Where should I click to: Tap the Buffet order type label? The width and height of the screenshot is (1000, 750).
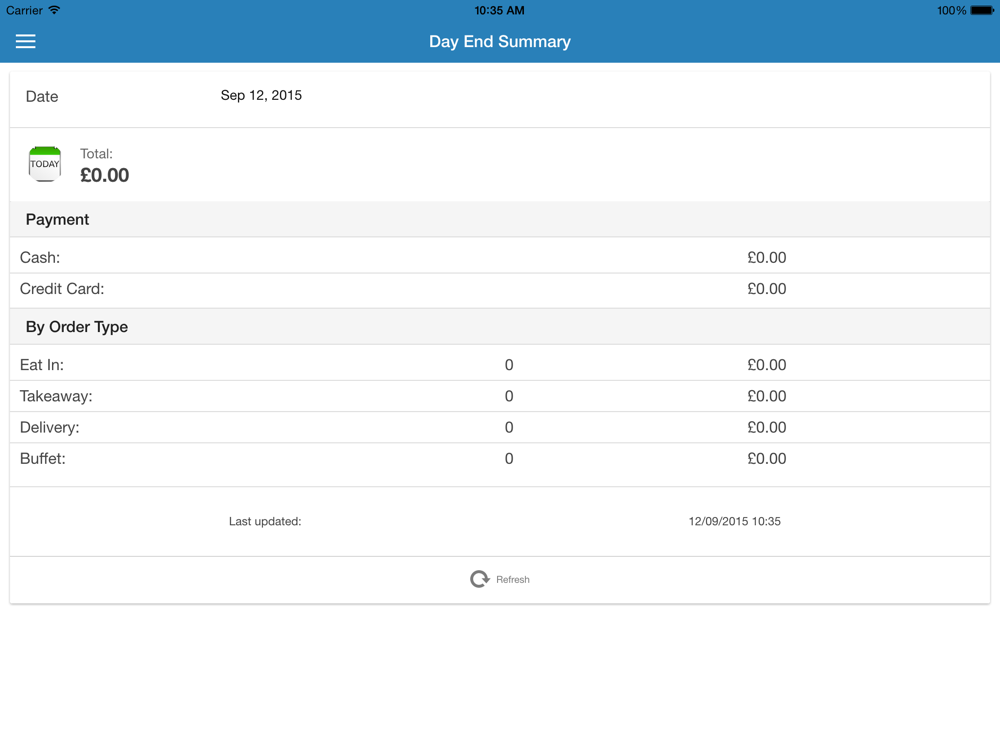tap(43, 459)
